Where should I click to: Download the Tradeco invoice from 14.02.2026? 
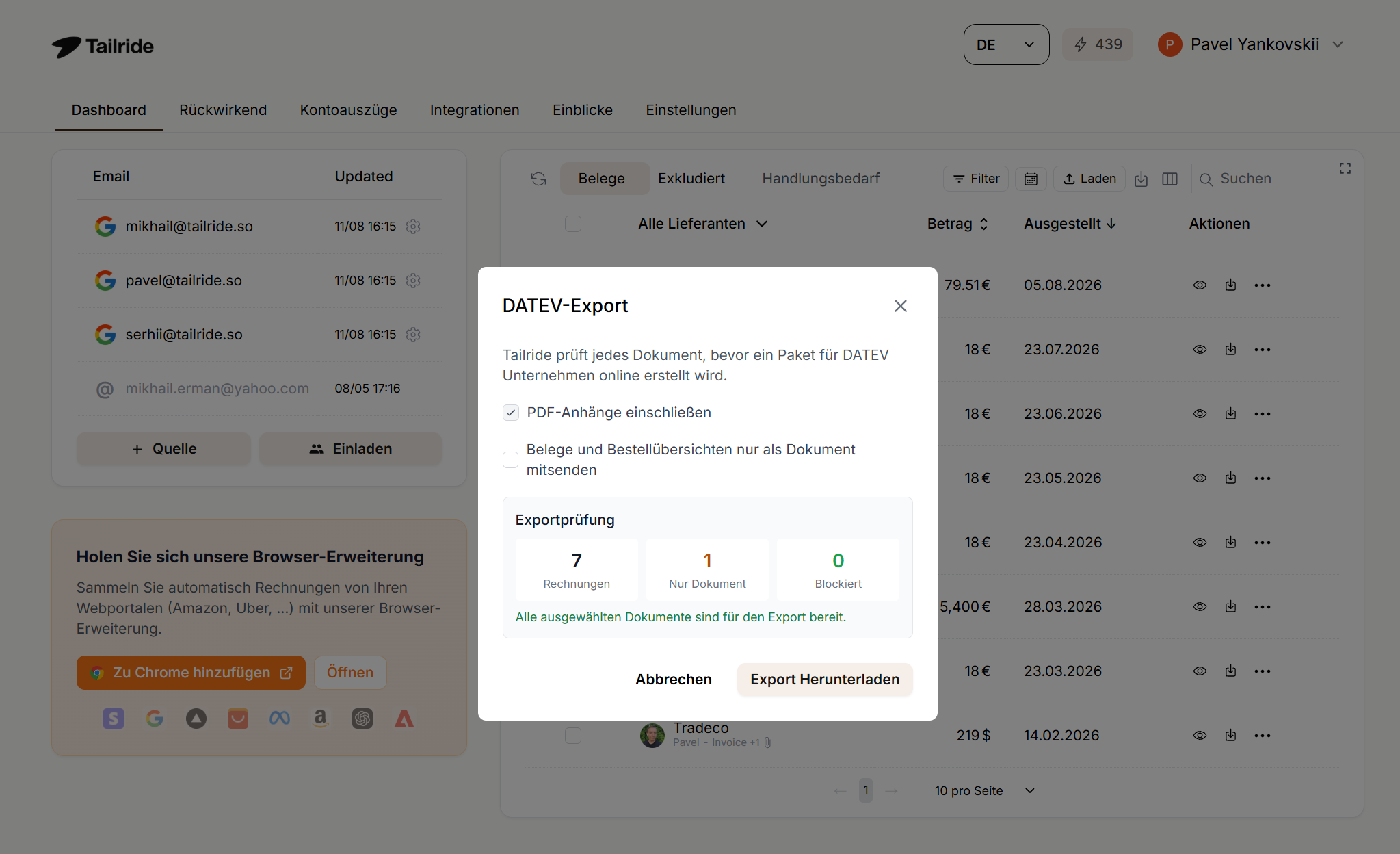point(1230,736)
